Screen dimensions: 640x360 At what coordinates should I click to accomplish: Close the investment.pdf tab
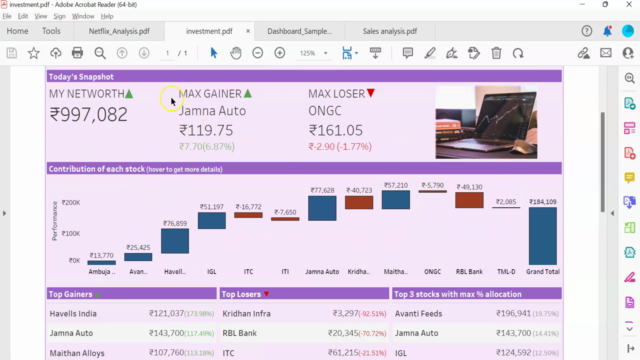248,31
